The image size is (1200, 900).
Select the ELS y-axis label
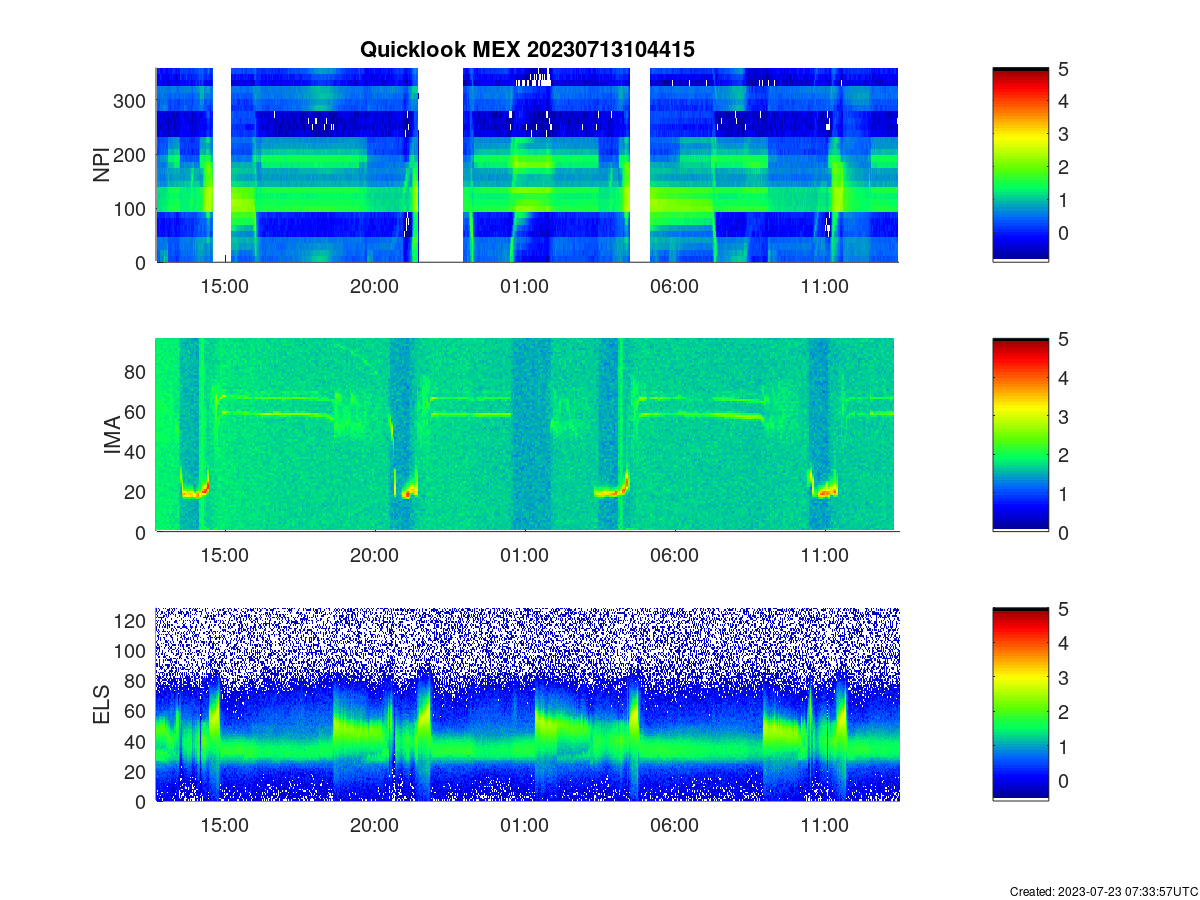(x=102, y=706)
